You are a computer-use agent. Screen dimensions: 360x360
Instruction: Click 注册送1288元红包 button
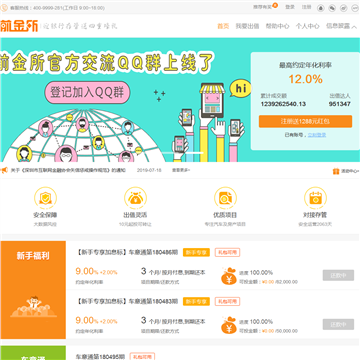coord(305,121)
